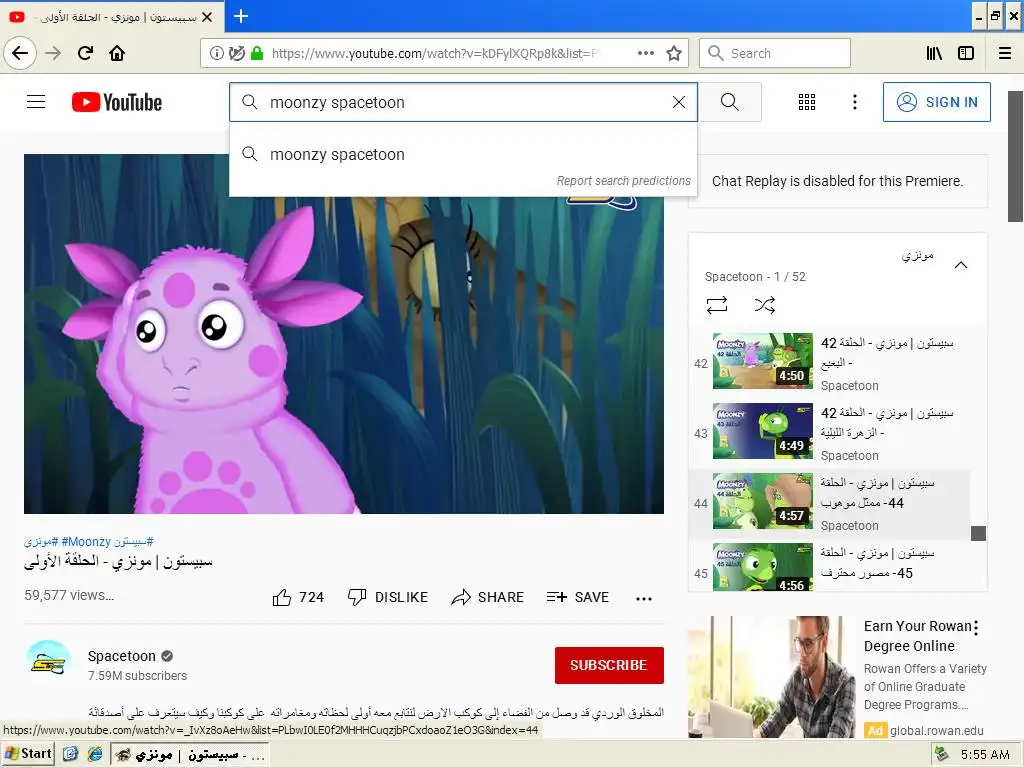Open more actions three dots beside SAVE
The image size is (1024, 768).
pyautogui.click(x=644, y=598)
